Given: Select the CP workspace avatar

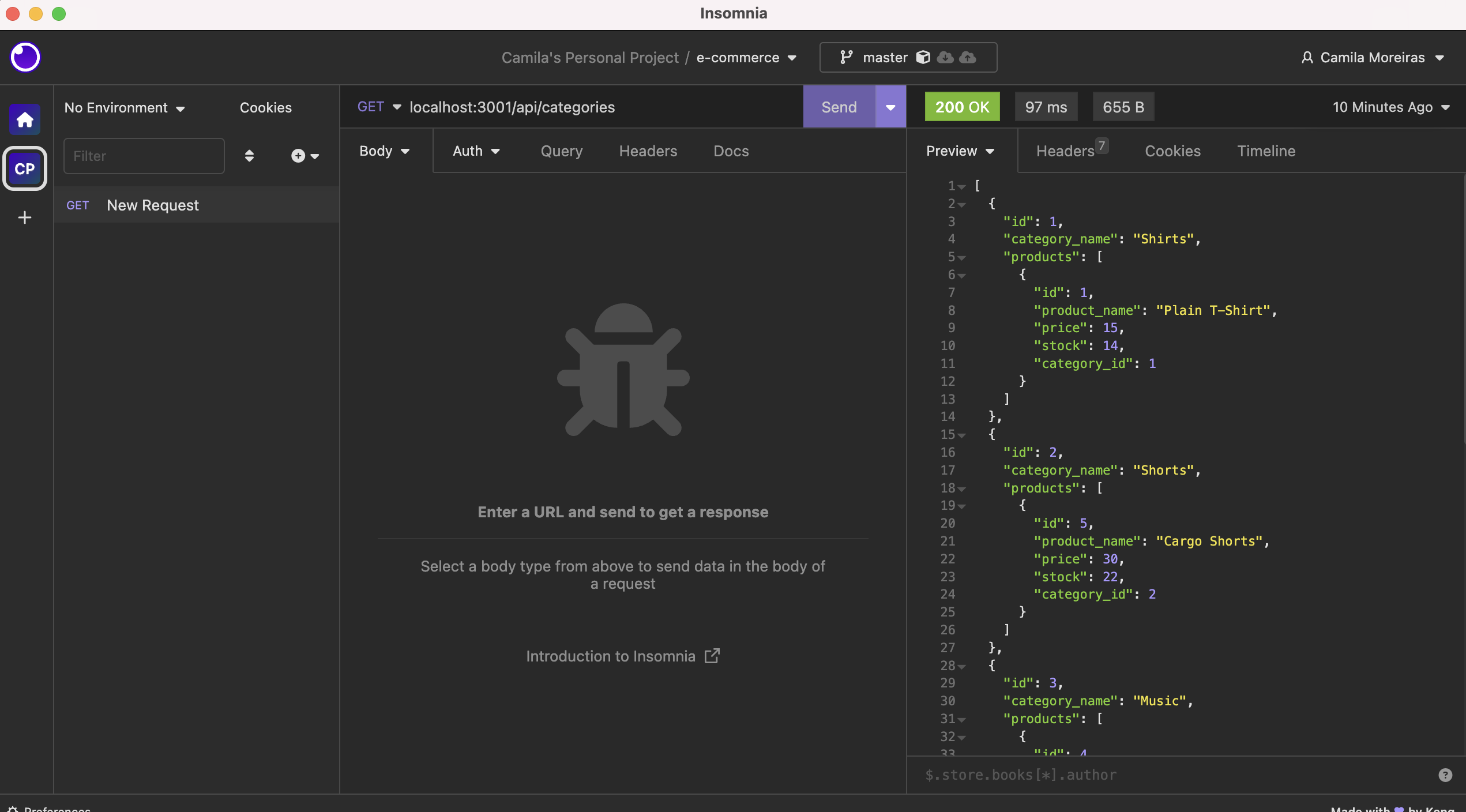Looking at the screenshot, I should pos(24,168).
